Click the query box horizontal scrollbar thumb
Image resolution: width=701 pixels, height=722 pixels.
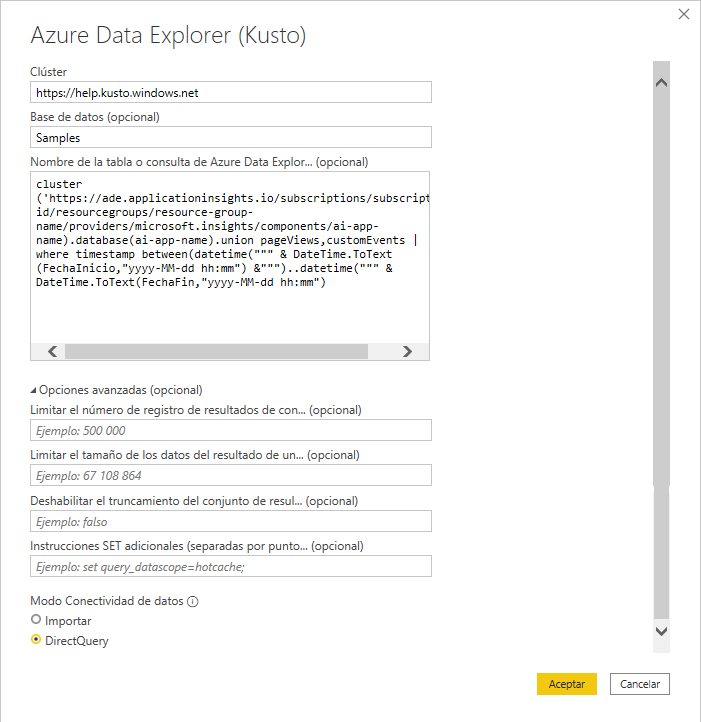[216, 352]
